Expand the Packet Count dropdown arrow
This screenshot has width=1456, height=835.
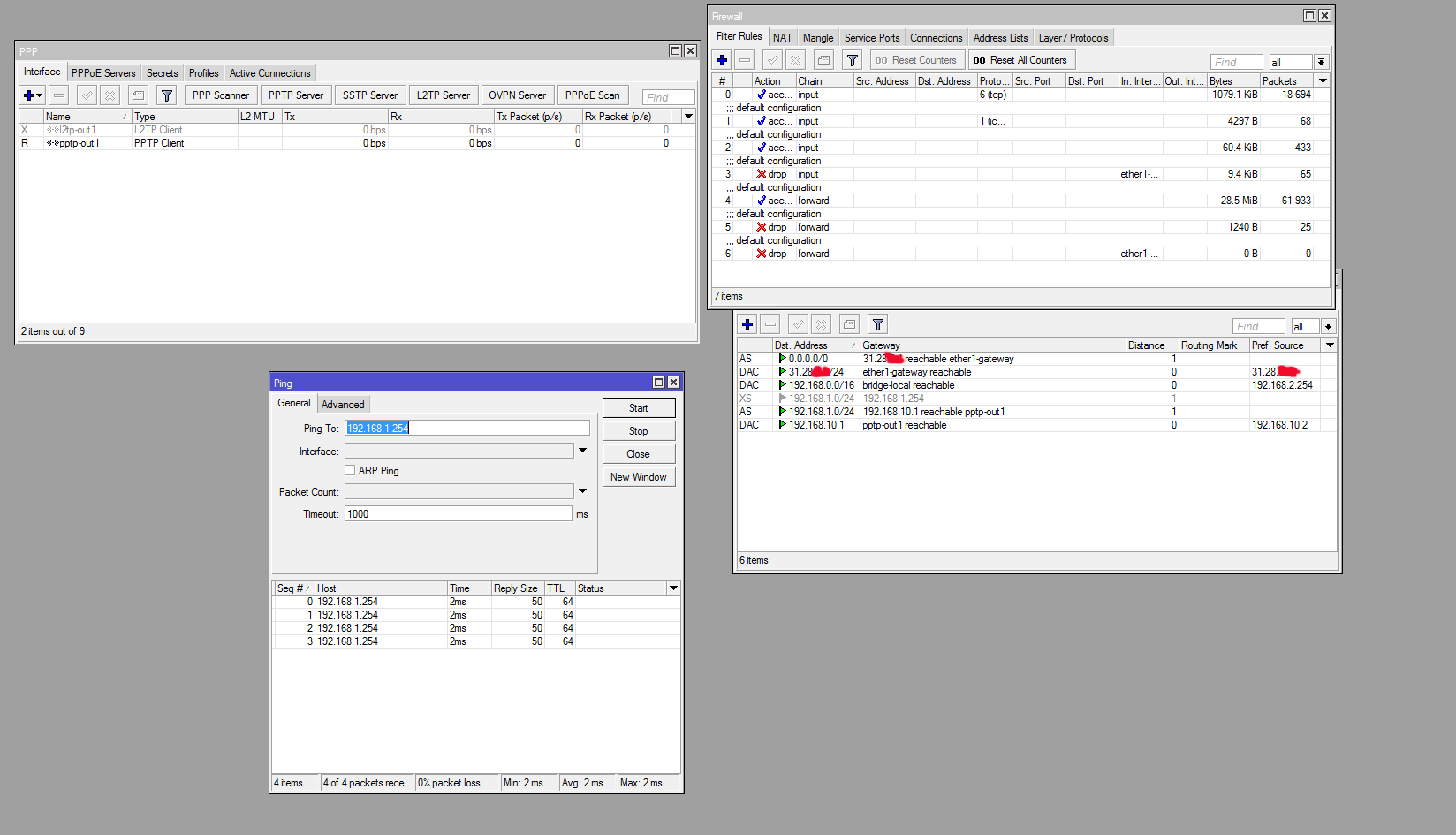(x=582, y=491)
